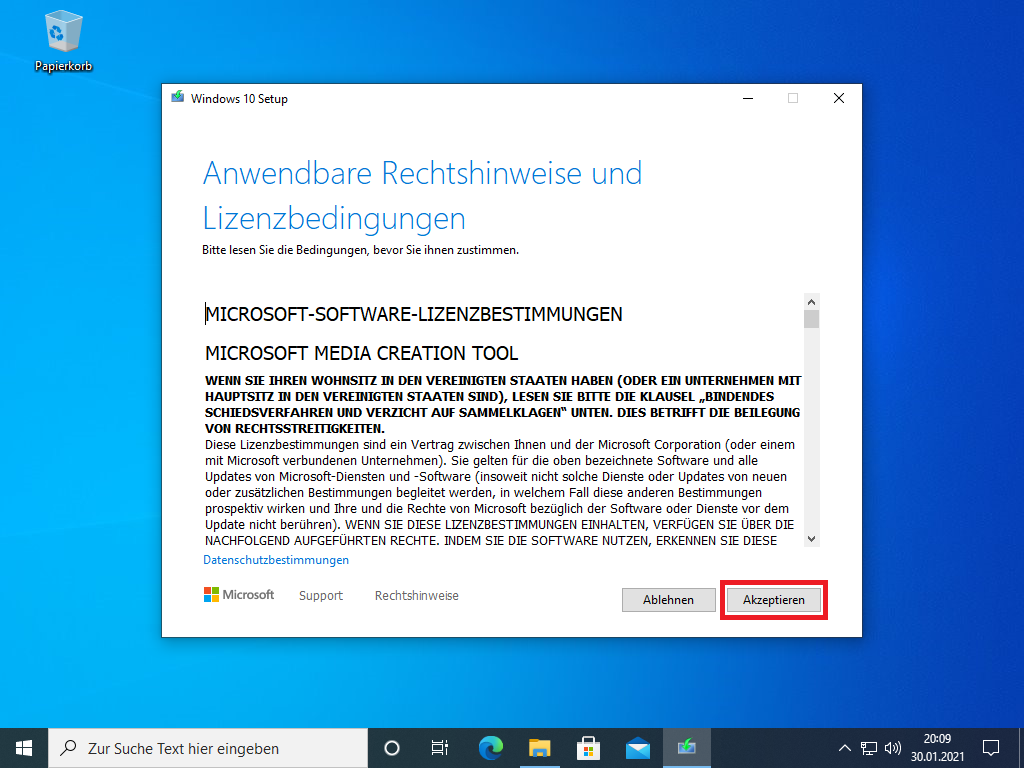
Task: Open Microsoft Store from taskbar
Action: pos(588,748)
